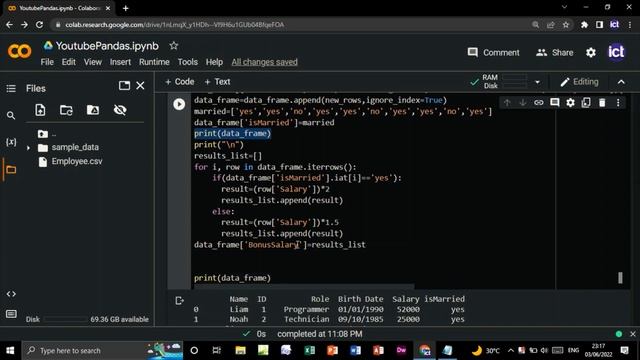The height and width of the screenshot is (360, 640).
Task: Select Employee.csv file
Action: pyautogui.click(x=77, y=161)
